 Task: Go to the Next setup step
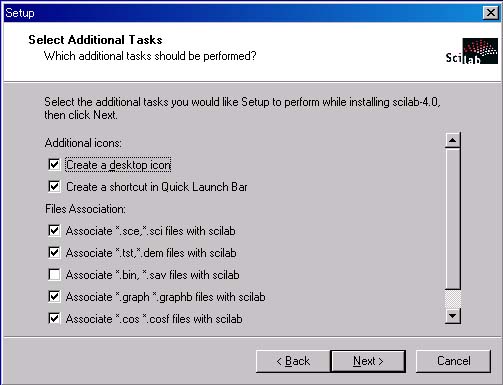click(368, 361)
